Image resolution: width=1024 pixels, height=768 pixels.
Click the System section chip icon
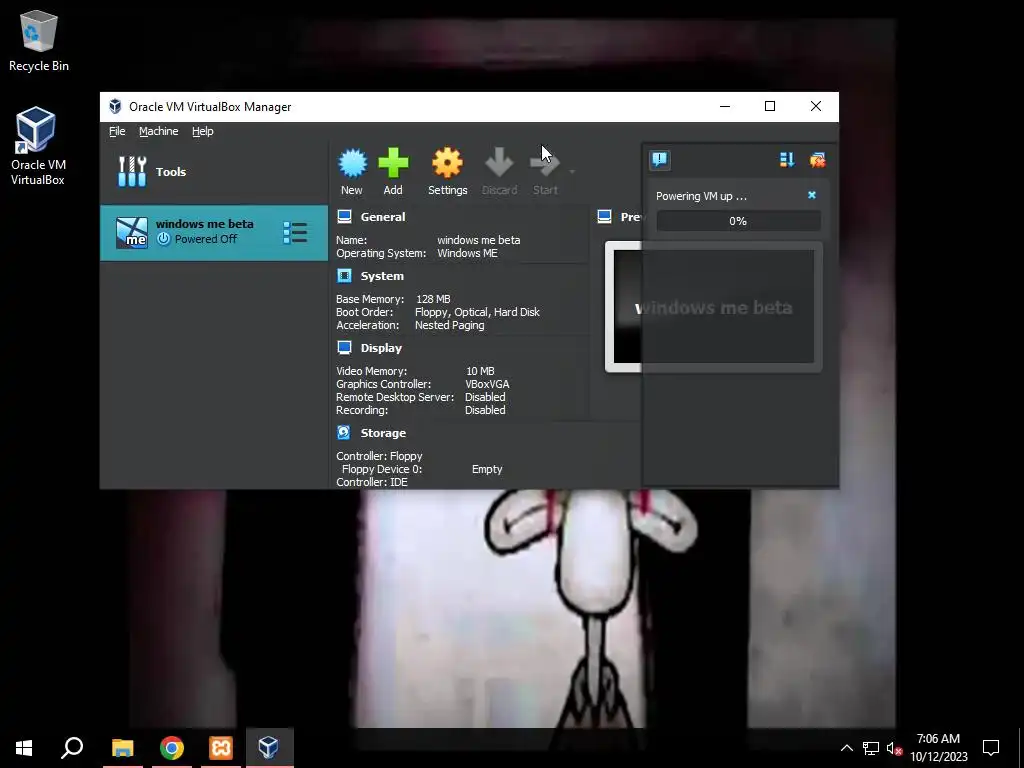[x=344, y=276]
